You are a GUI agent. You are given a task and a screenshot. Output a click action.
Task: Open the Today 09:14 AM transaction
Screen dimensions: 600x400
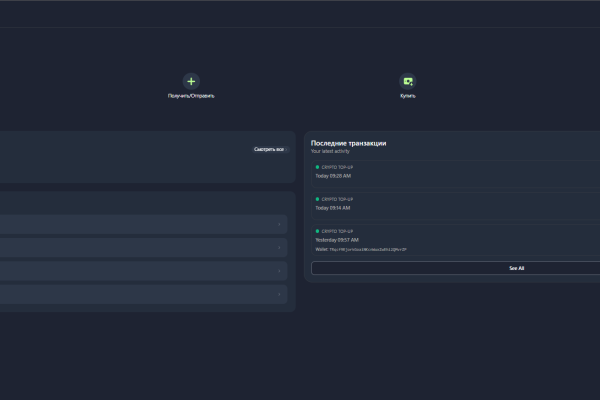click(x=456, y=206)
